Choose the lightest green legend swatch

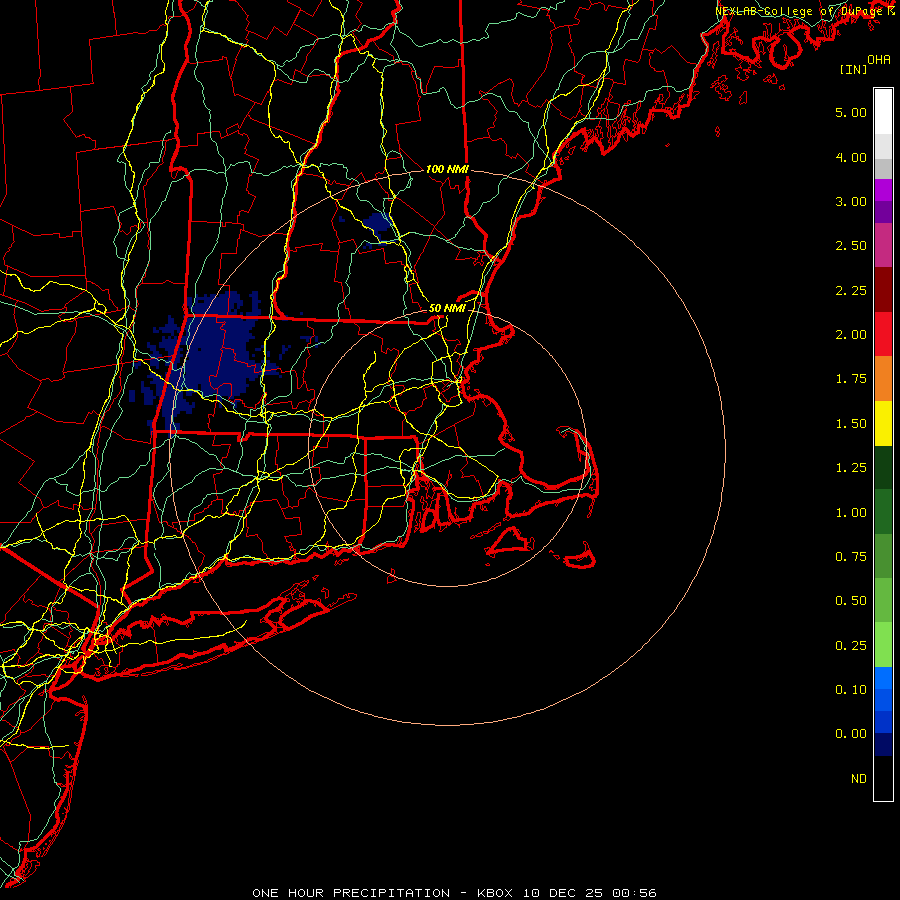tap(883, 645)
